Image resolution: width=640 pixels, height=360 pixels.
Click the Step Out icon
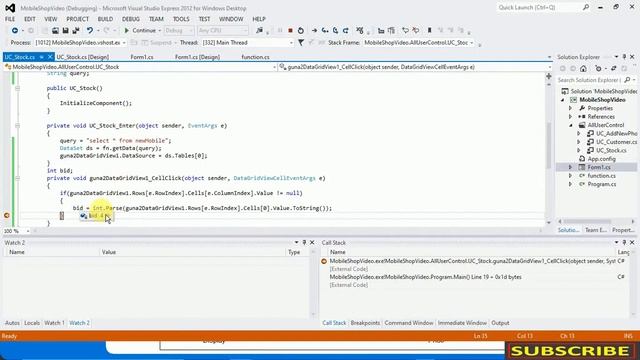[346, 31]
